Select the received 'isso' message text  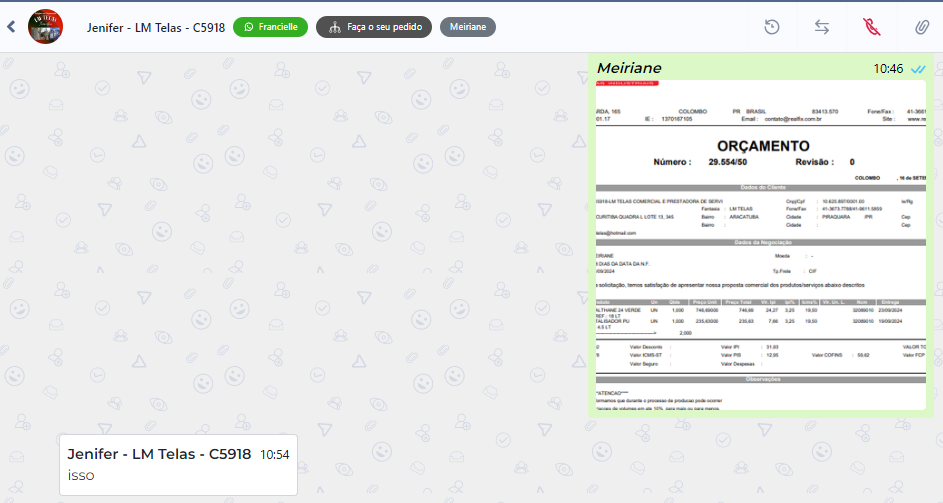coord(81,475)
